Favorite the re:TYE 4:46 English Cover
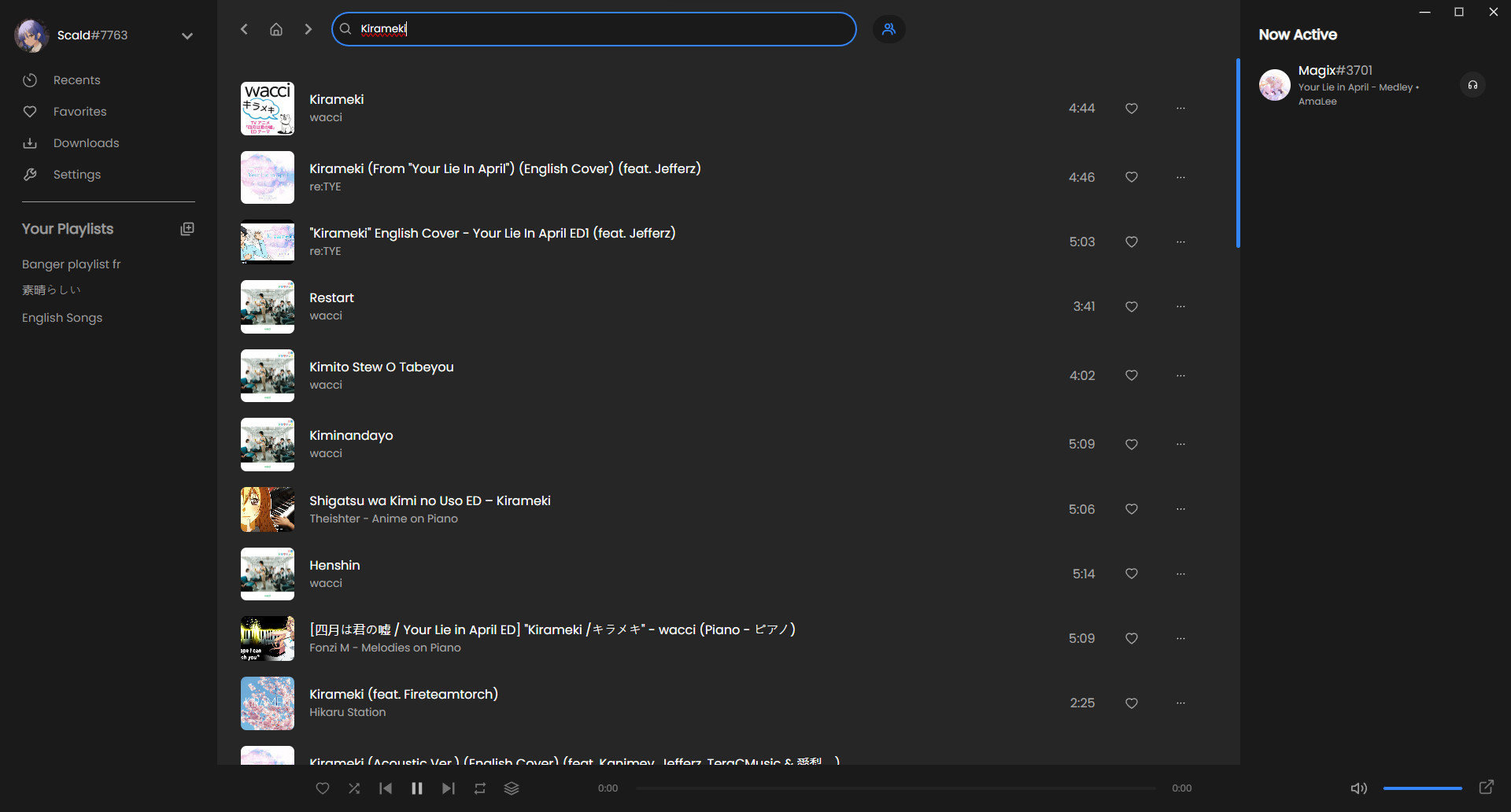Viewport: 1511px width, 812px height. (x=1132, y=178)
